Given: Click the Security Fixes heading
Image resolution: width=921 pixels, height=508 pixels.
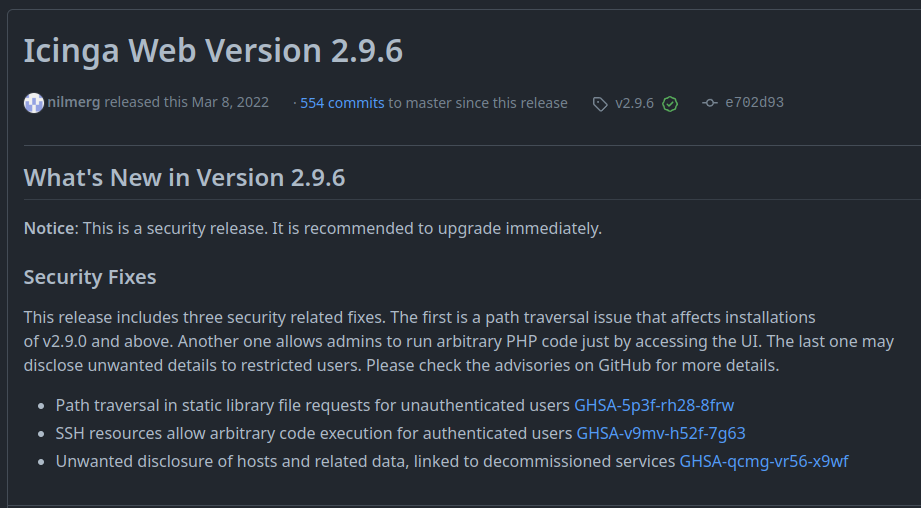Looking at the screenshot, I should click(x=90, y=277).
